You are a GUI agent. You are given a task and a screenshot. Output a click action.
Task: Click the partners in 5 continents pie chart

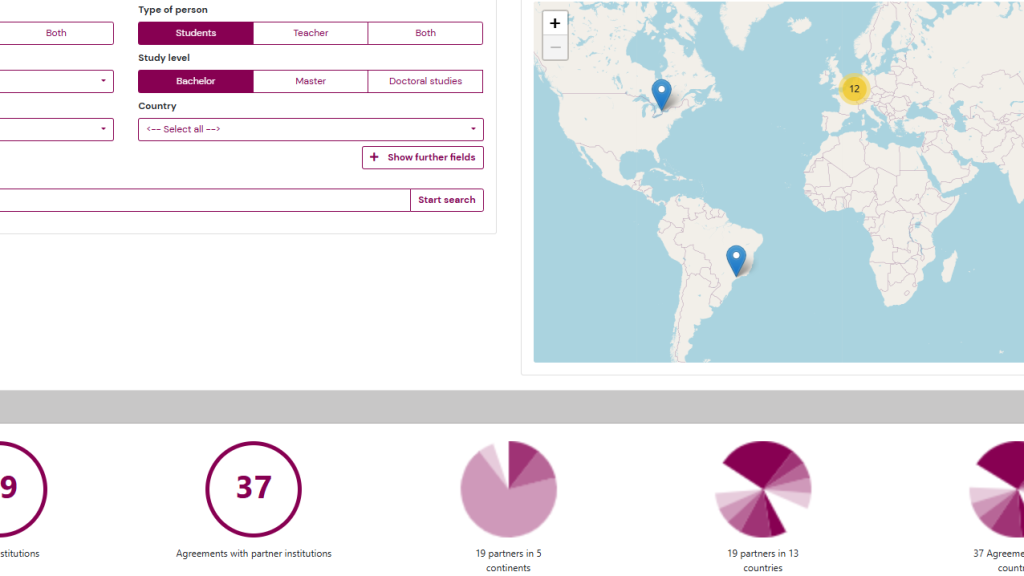point(508,488)
